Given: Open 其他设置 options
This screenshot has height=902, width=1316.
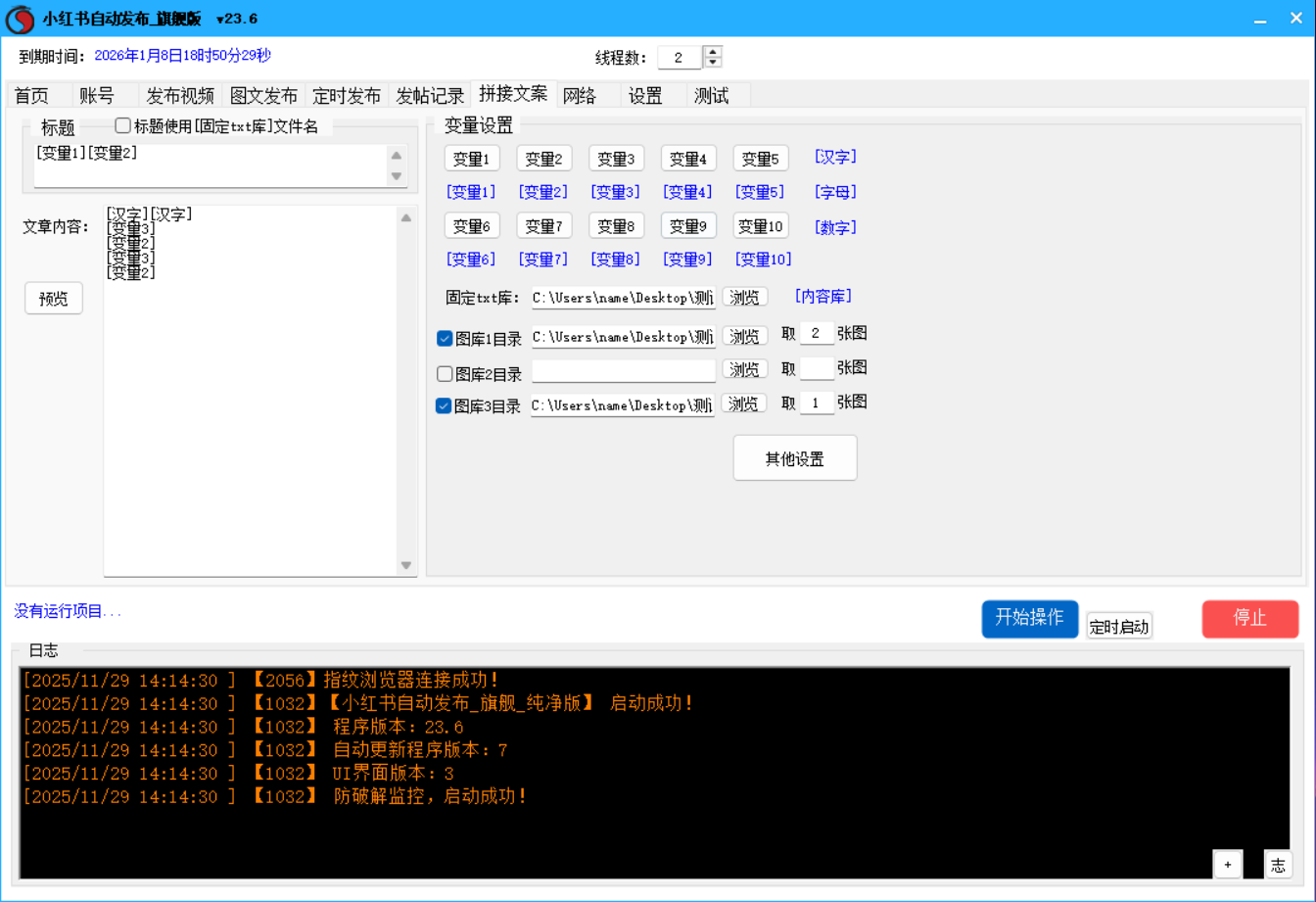Looking at the screenshot, I should [x=794, y=458].
